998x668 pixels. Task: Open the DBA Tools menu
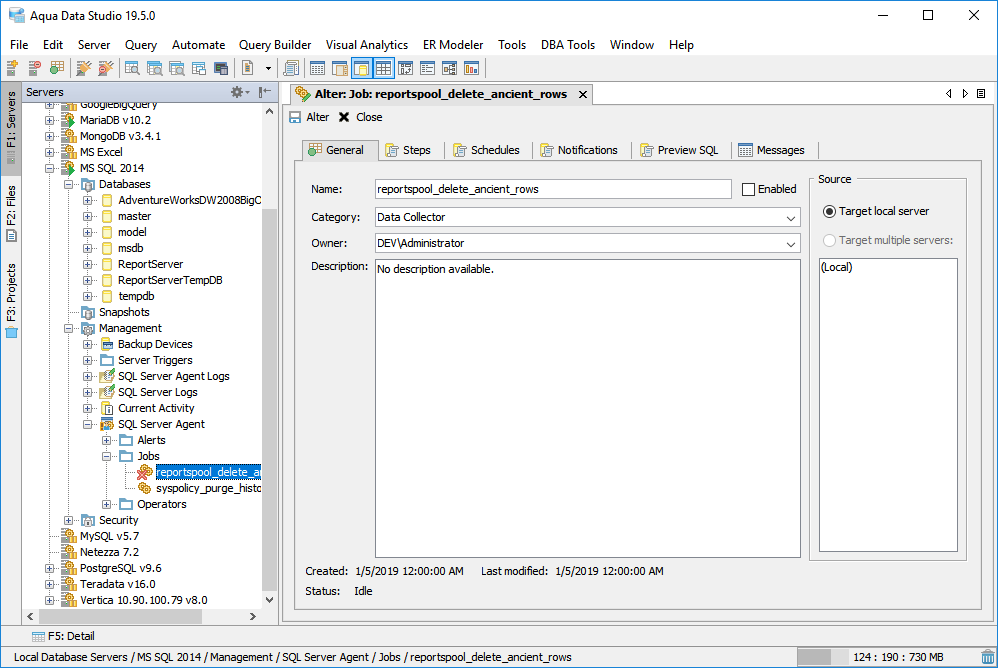click(568, 45)
